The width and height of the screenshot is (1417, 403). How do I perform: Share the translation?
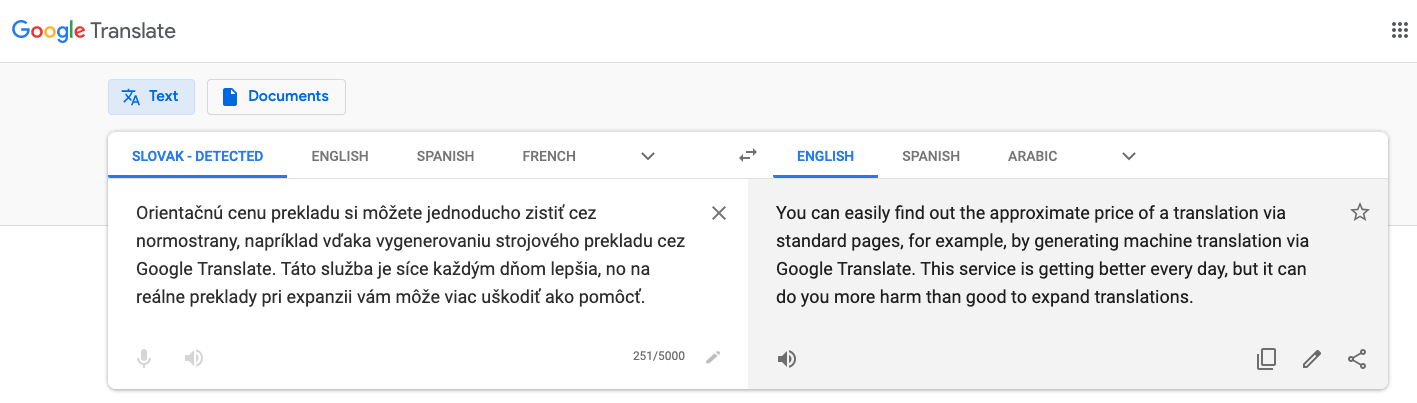[x=1357, y=359]
